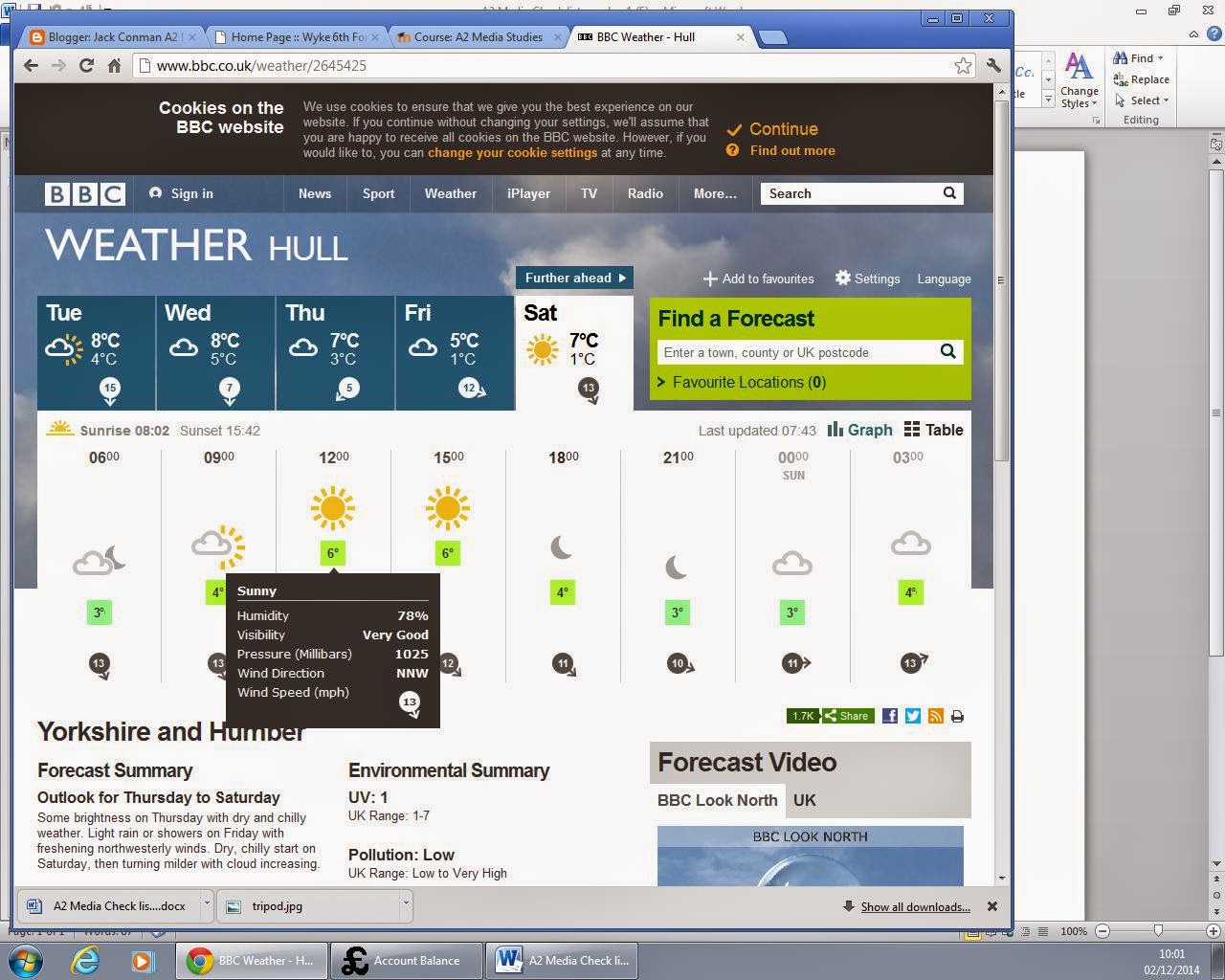
Task: Click Find out more about cookies
Action: [x=781, y=150]
